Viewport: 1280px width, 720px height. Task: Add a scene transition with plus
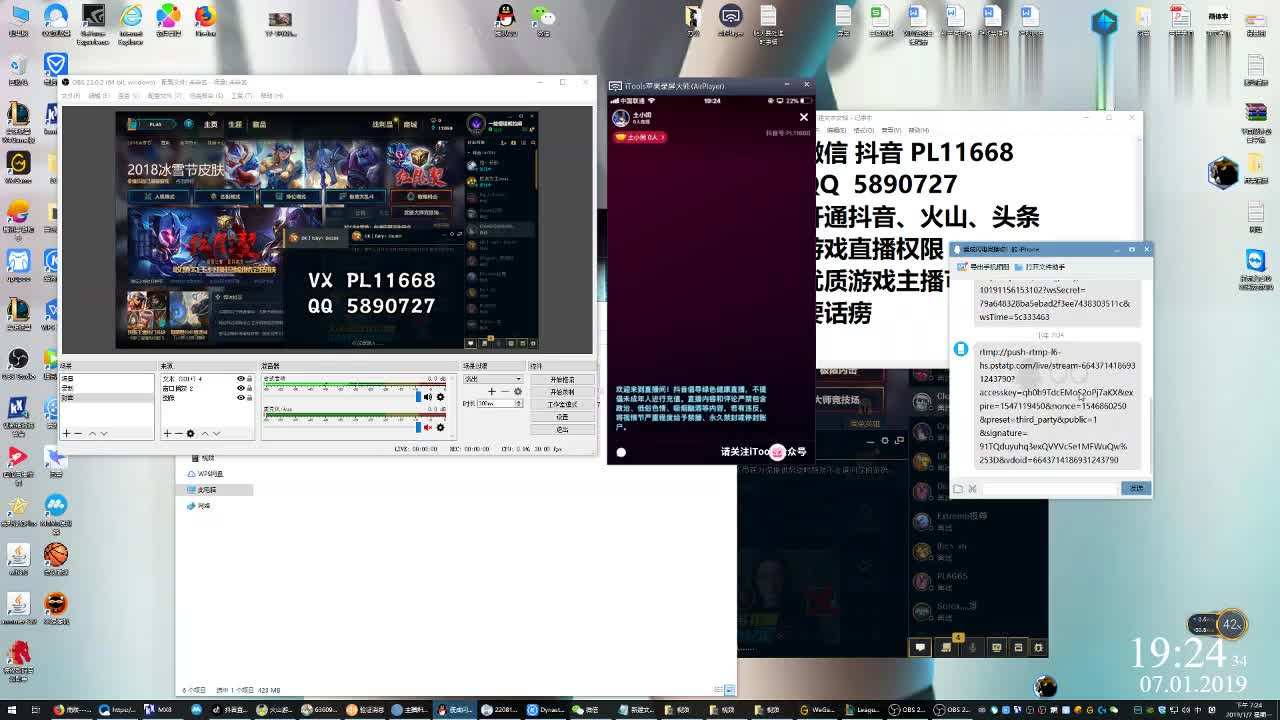tap(491, 391)
